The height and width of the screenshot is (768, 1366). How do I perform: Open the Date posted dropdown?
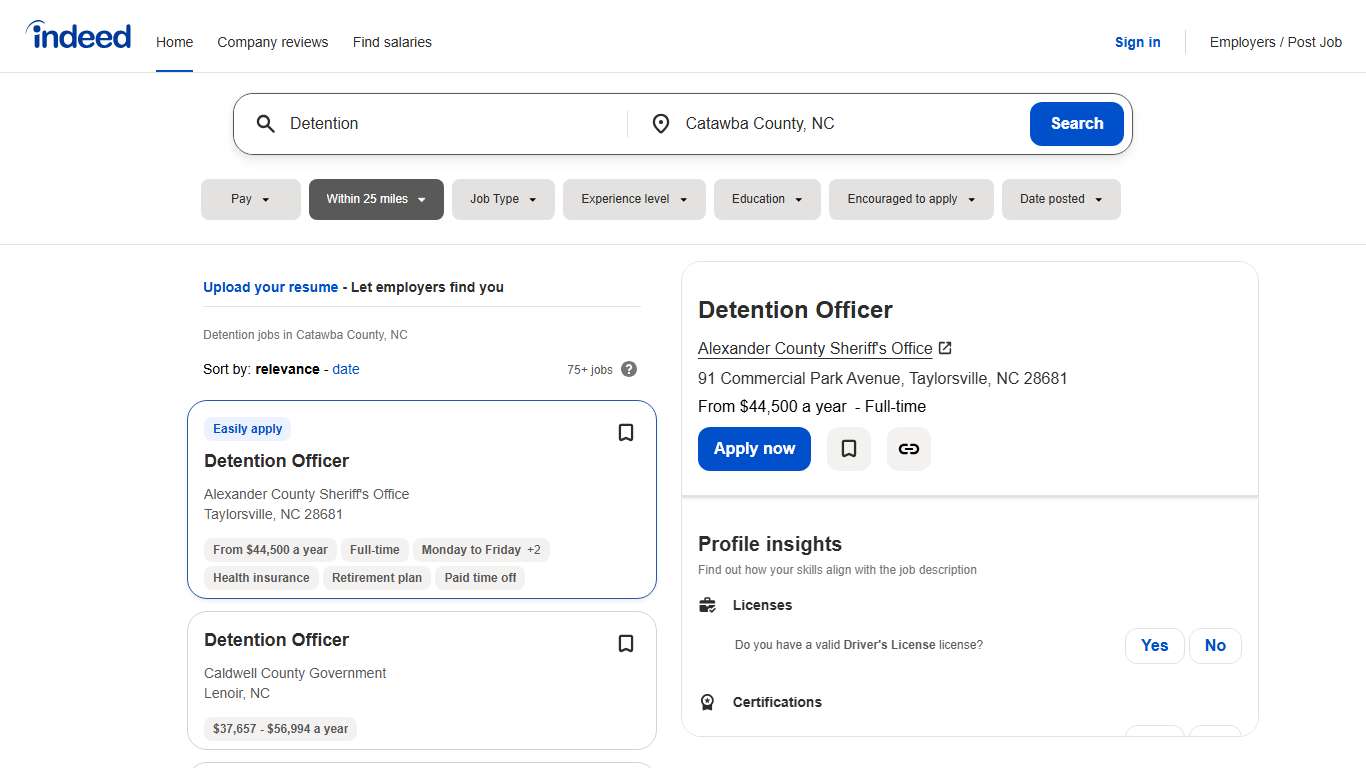[x=1061, y=199]
